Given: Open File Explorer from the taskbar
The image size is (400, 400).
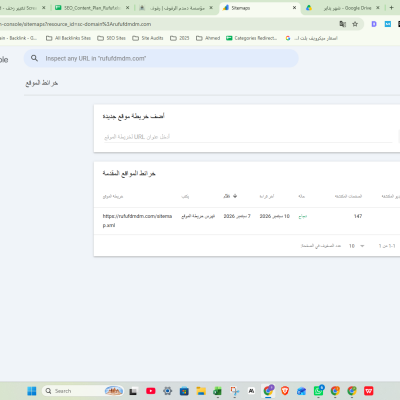Looking at the screenshot, I should (x=201, y=391).
